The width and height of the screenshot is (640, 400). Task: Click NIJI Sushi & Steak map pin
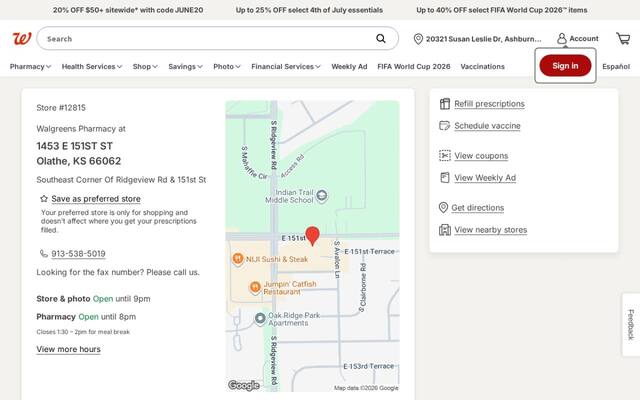(238, 259)
